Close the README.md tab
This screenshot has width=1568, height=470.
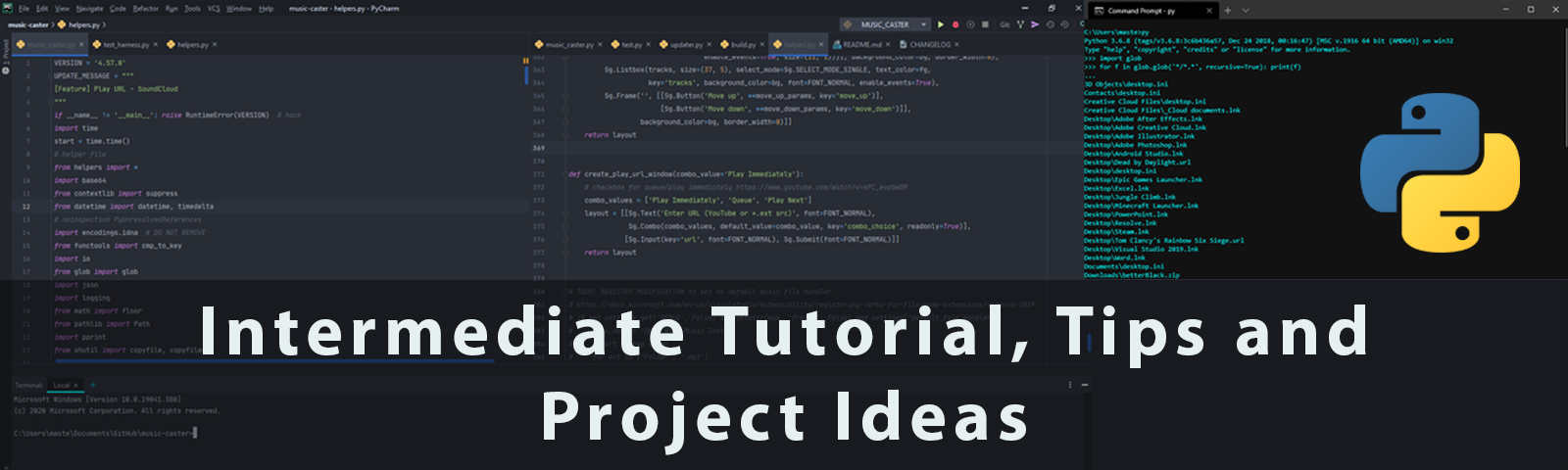pyautogui.click(x=888, y=44)
